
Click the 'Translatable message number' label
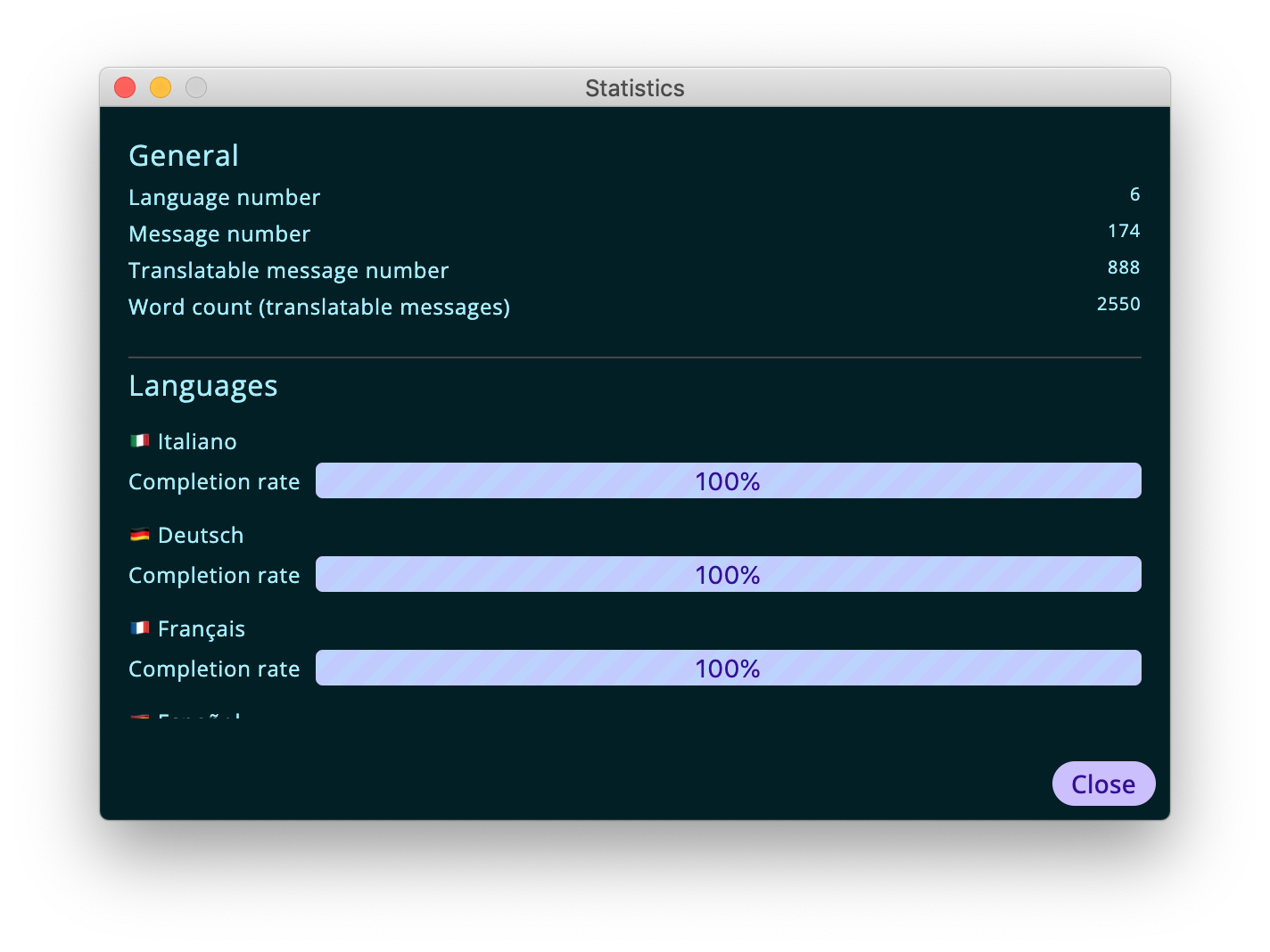[289, 270]
